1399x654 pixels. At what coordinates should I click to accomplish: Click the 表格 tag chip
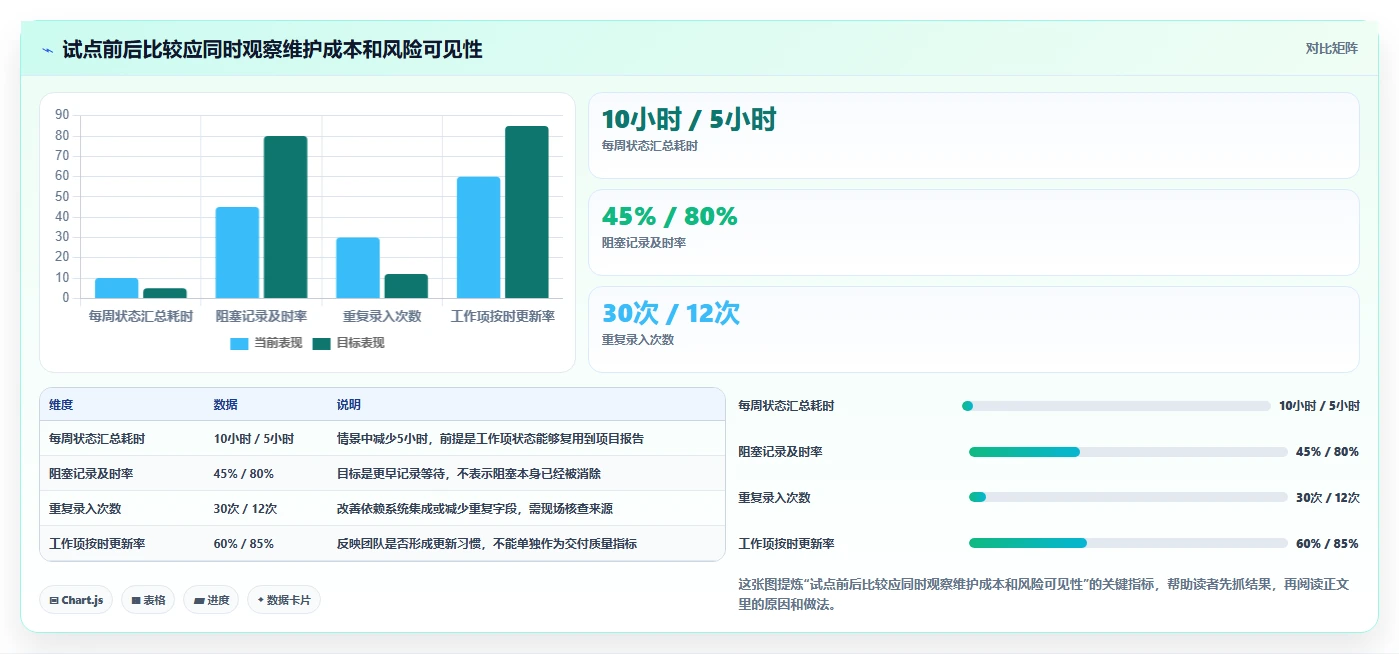148,600
